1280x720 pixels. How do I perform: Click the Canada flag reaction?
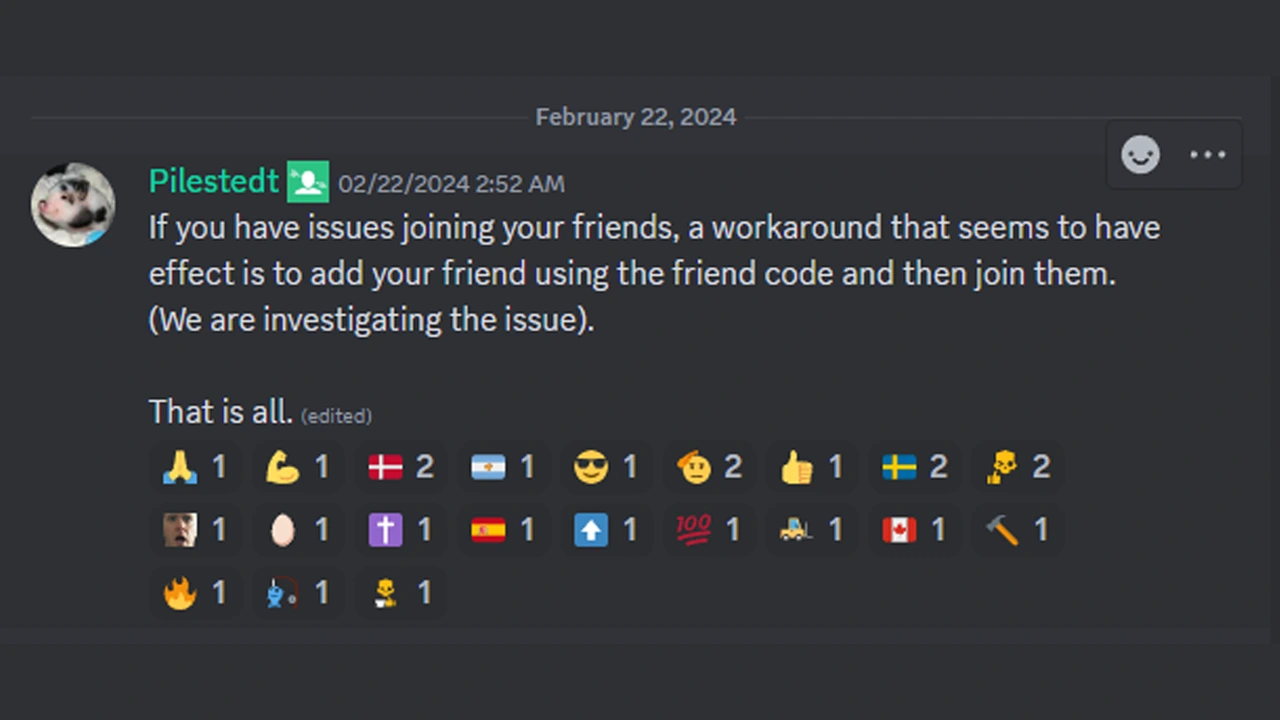click(915, 530)
